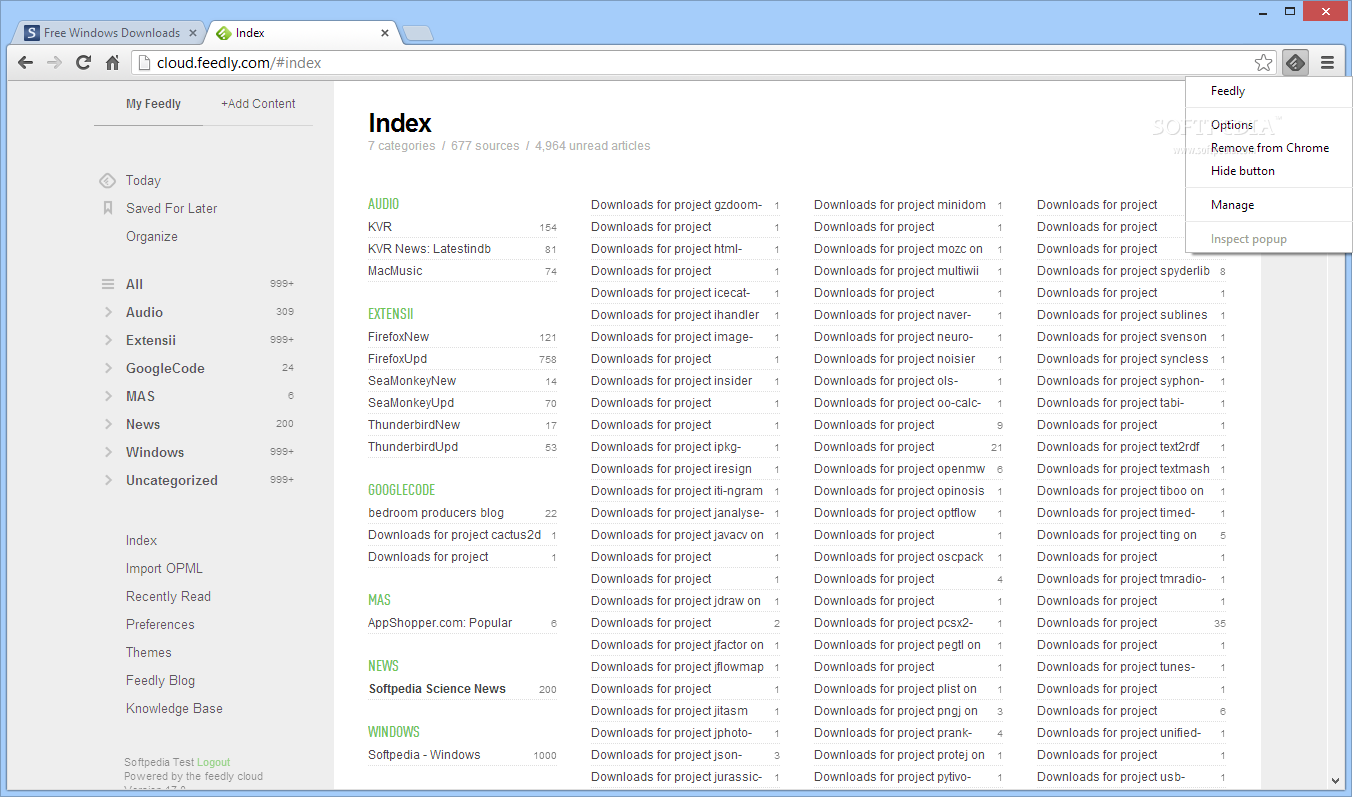The image size is (1353, 797).
Task: Expand the Uncategorized category
Action: [x=108, y=480]
